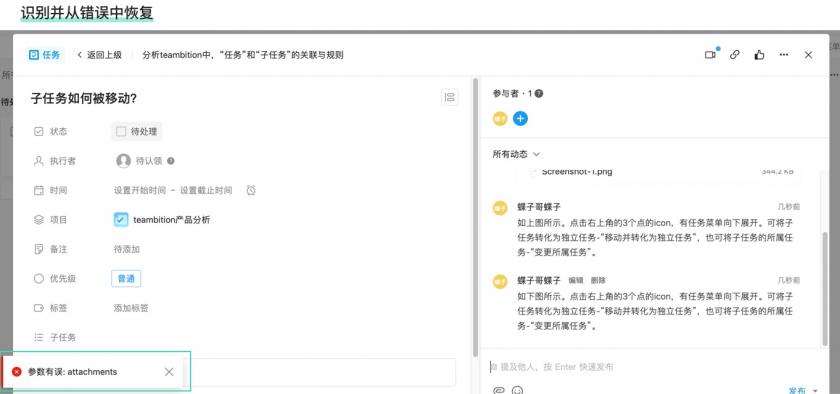Dismiss the 参数有误 attachments error toast

(169, 371)
